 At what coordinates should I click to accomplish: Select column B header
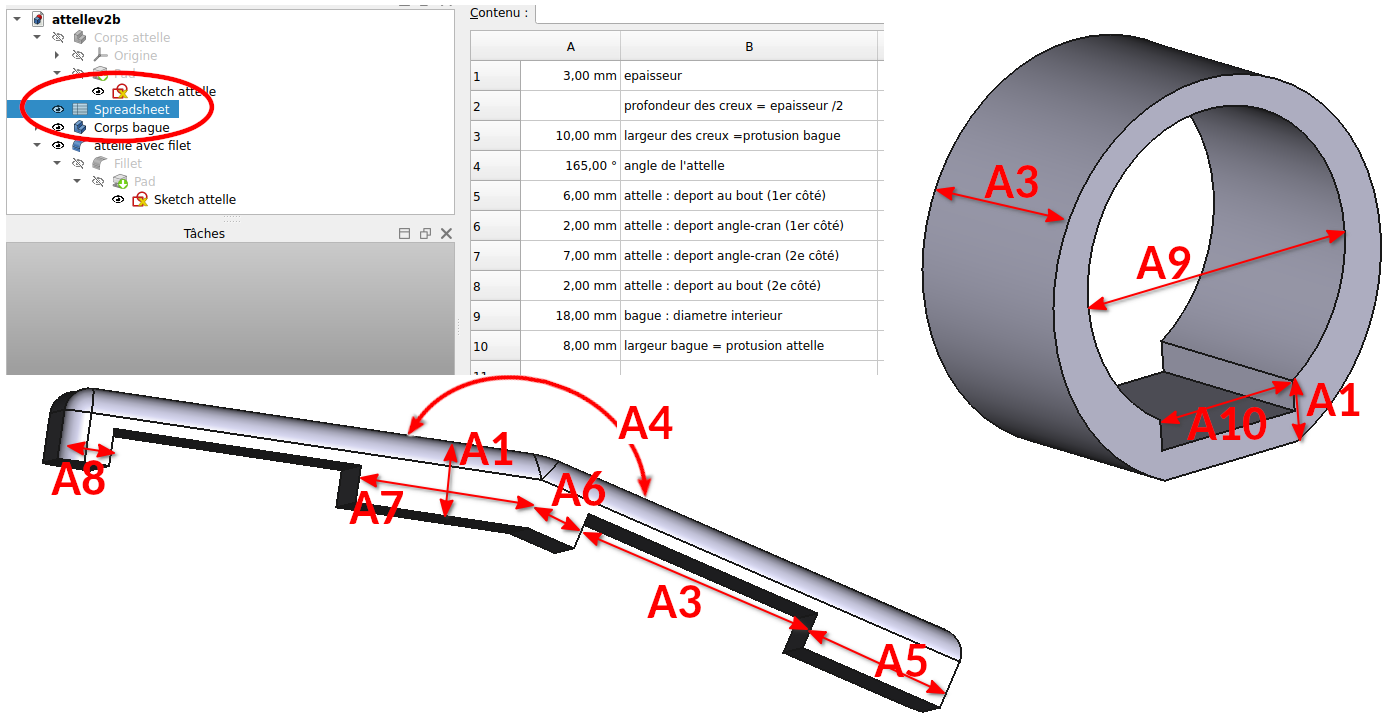pyautogui.click(x=748, y=47)
